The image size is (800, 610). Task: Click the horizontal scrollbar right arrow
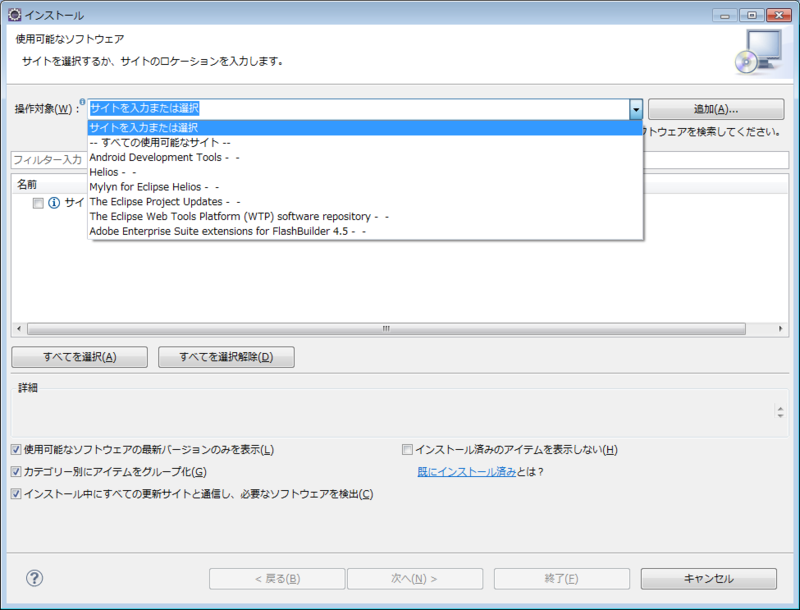780,328
